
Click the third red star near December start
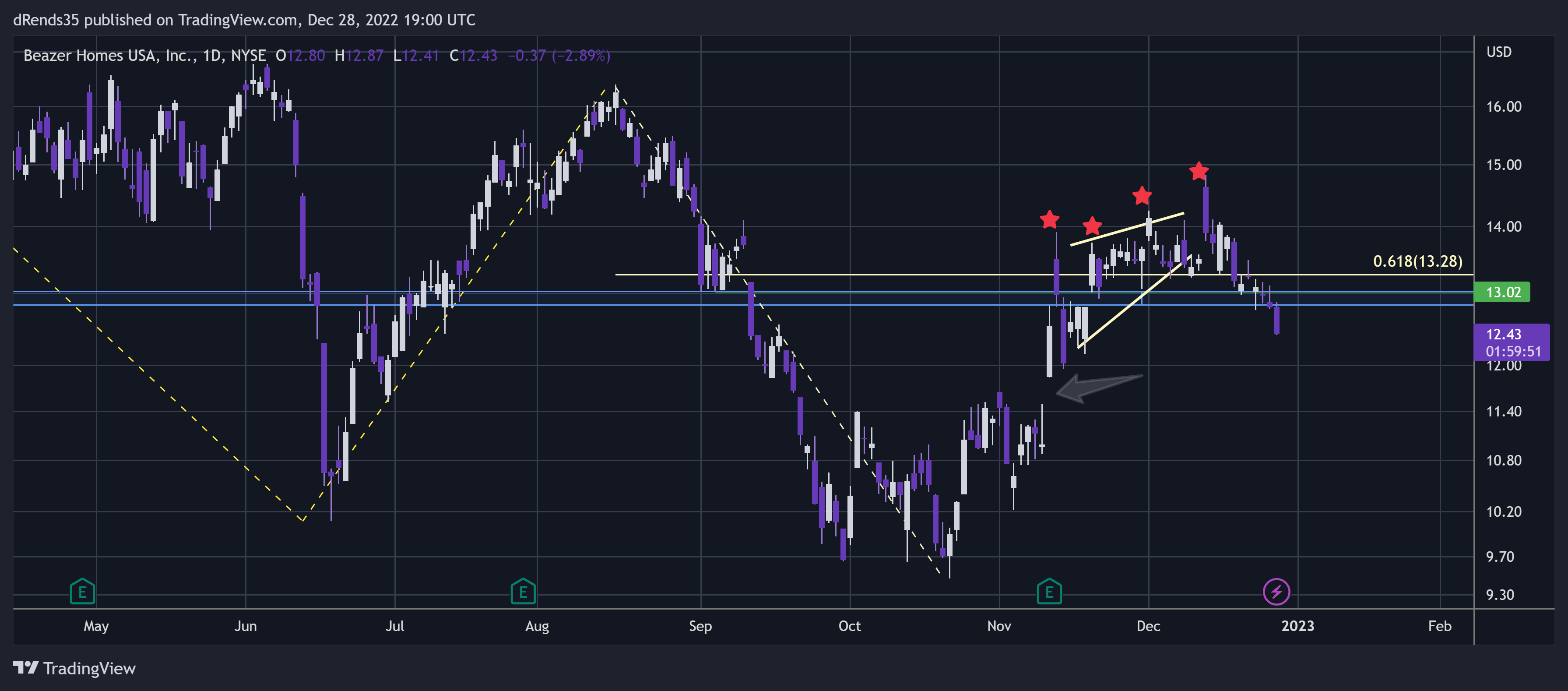1142,195
